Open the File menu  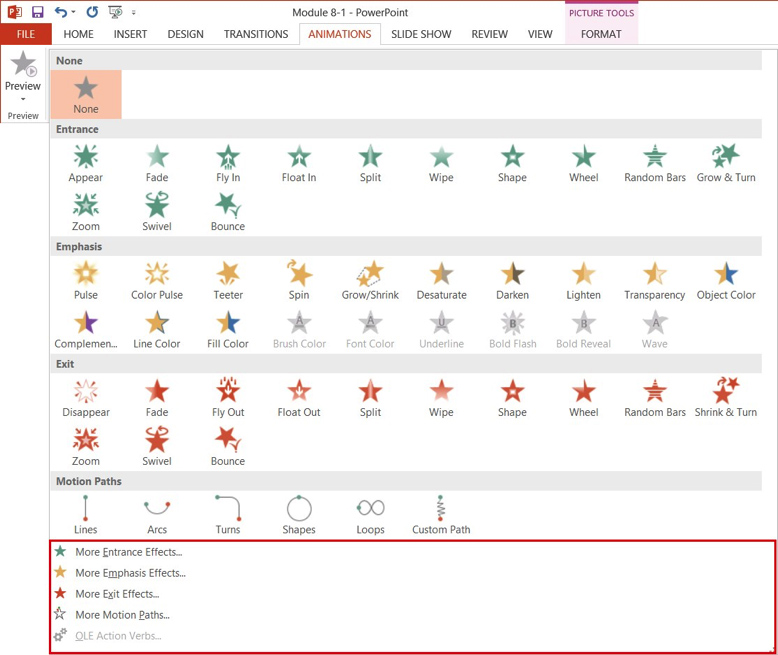[25, 34]
